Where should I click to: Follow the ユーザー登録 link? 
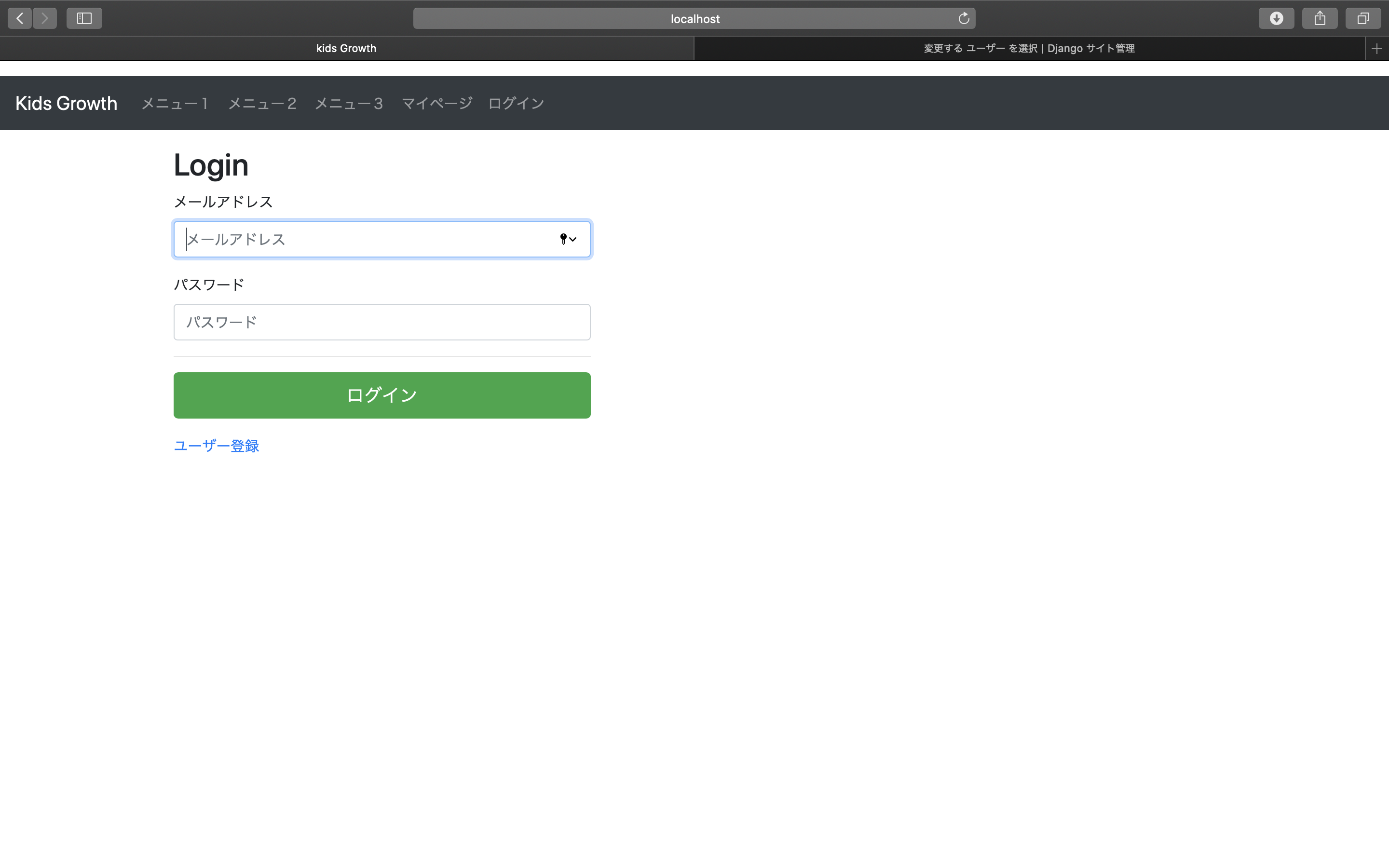tap(217, 446)
